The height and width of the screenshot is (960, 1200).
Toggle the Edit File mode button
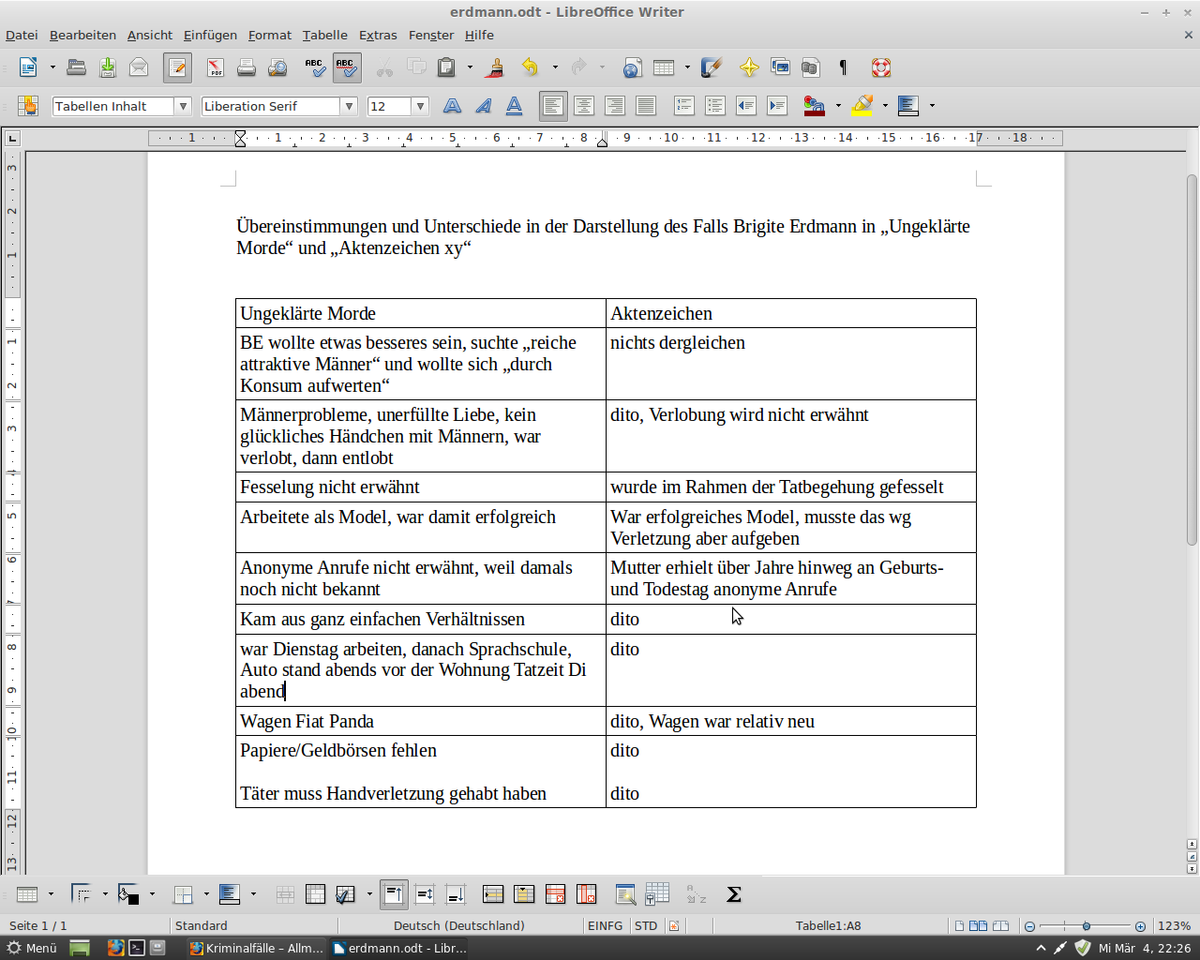[177, 68]
